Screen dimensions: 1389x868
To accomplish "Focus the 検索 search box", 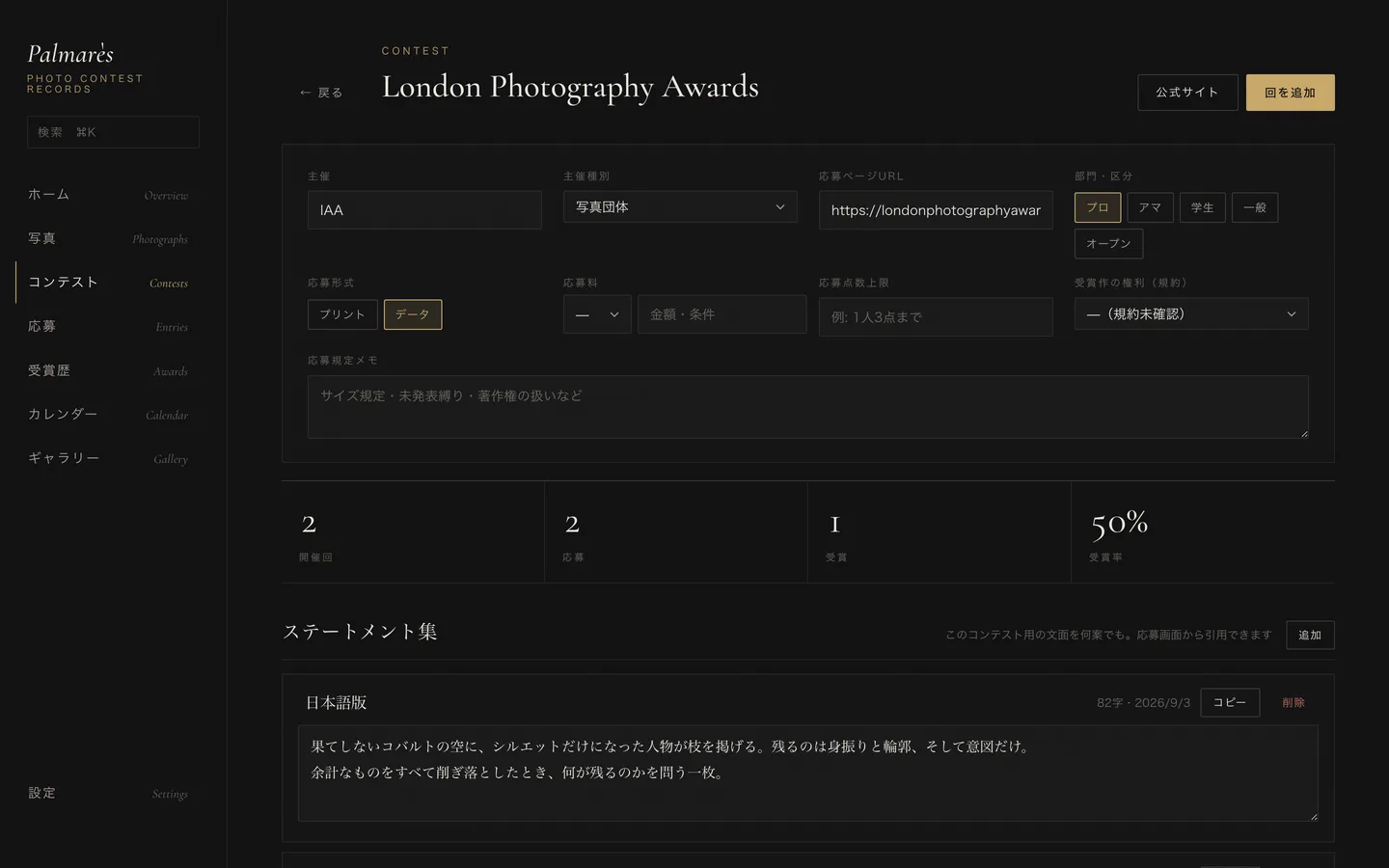I will [x=113, y=132].
